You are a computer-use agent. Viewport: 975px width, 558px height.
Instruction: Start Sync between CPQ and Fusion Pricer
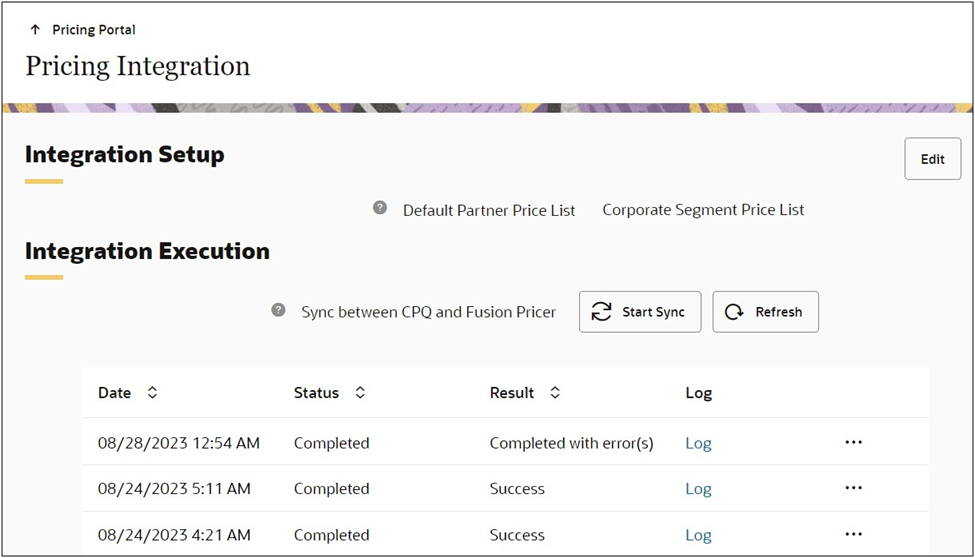point(640,312)
